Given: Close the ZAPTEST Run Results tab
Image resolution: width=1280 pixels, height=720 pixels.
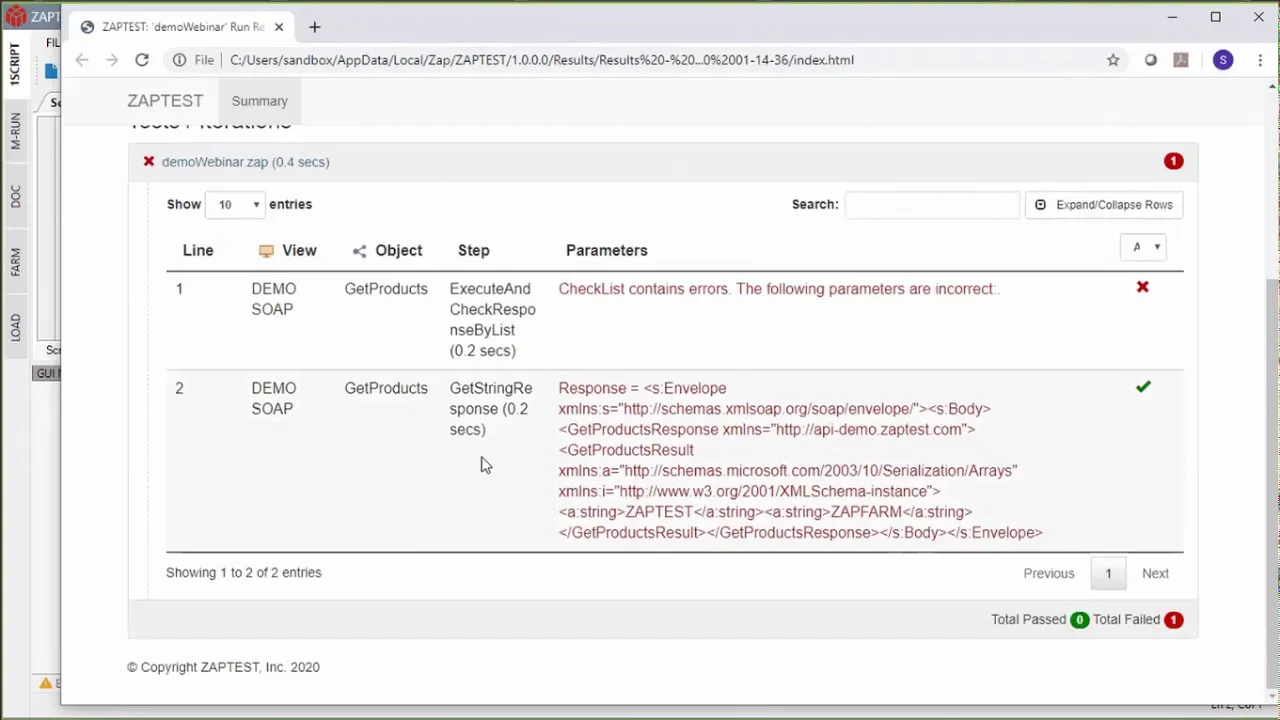Looking at the screenshot, I should point(279,27).
